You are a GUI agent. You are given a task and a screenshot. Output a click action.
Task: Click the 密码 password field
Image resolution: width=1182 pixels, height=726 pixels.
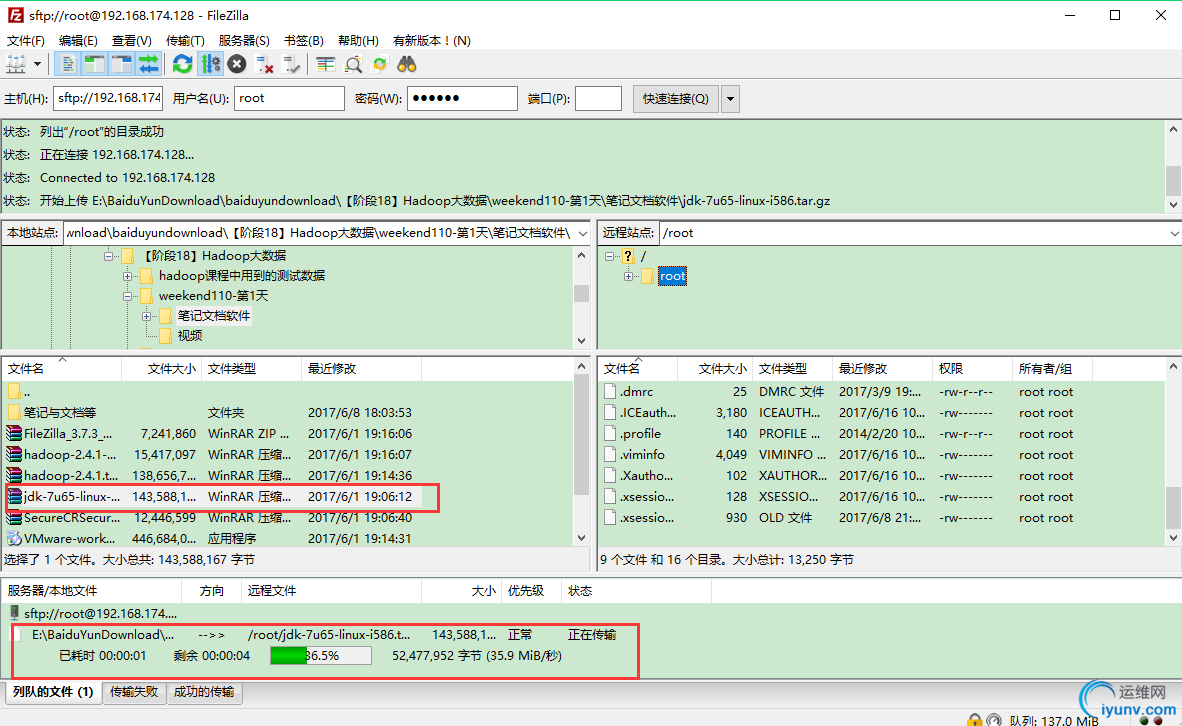pyautogui.click(x=462, y=98)
